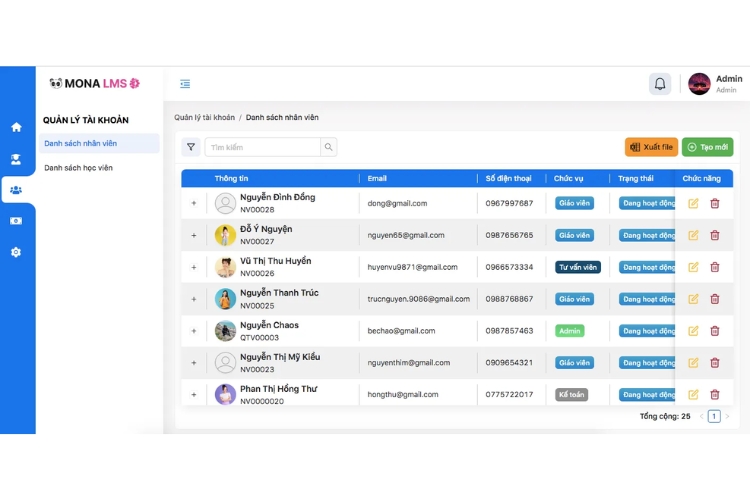Viewport: 750px width, 500px height.
Task: Click the Tạo mới button
Action: click(x=707, y=147)
